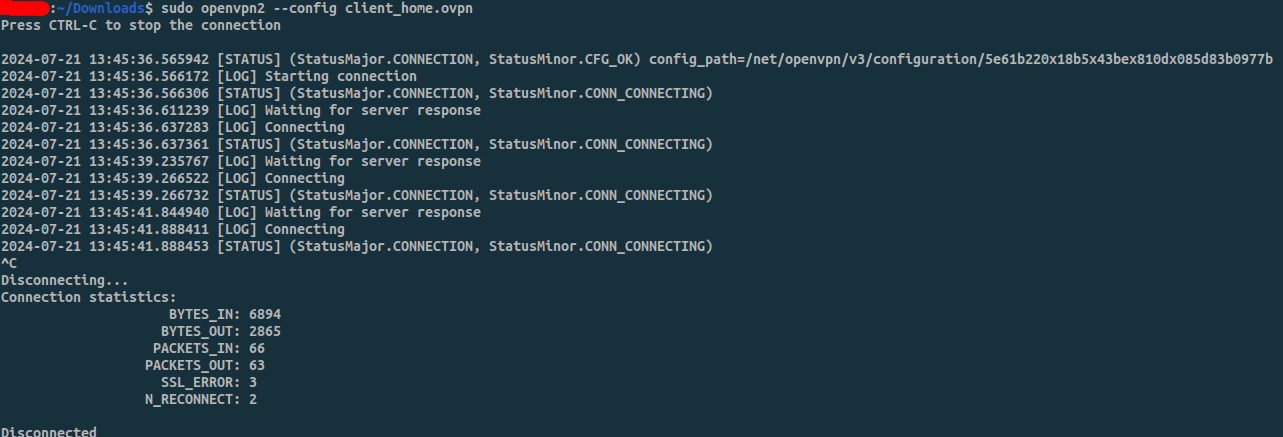Click the BYTES_OUT value 2865
This screenshot has width=1283, height=437.
tap(265, 331)
